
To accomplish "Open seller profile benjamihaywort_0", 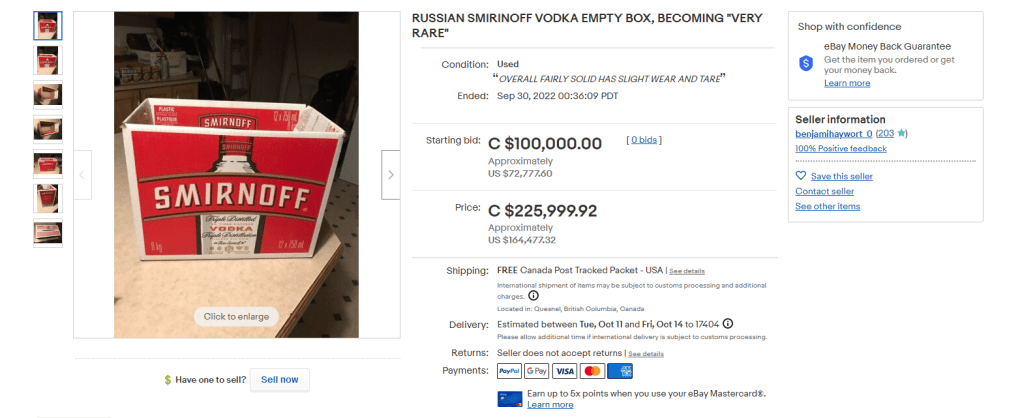I will point(833,133).
